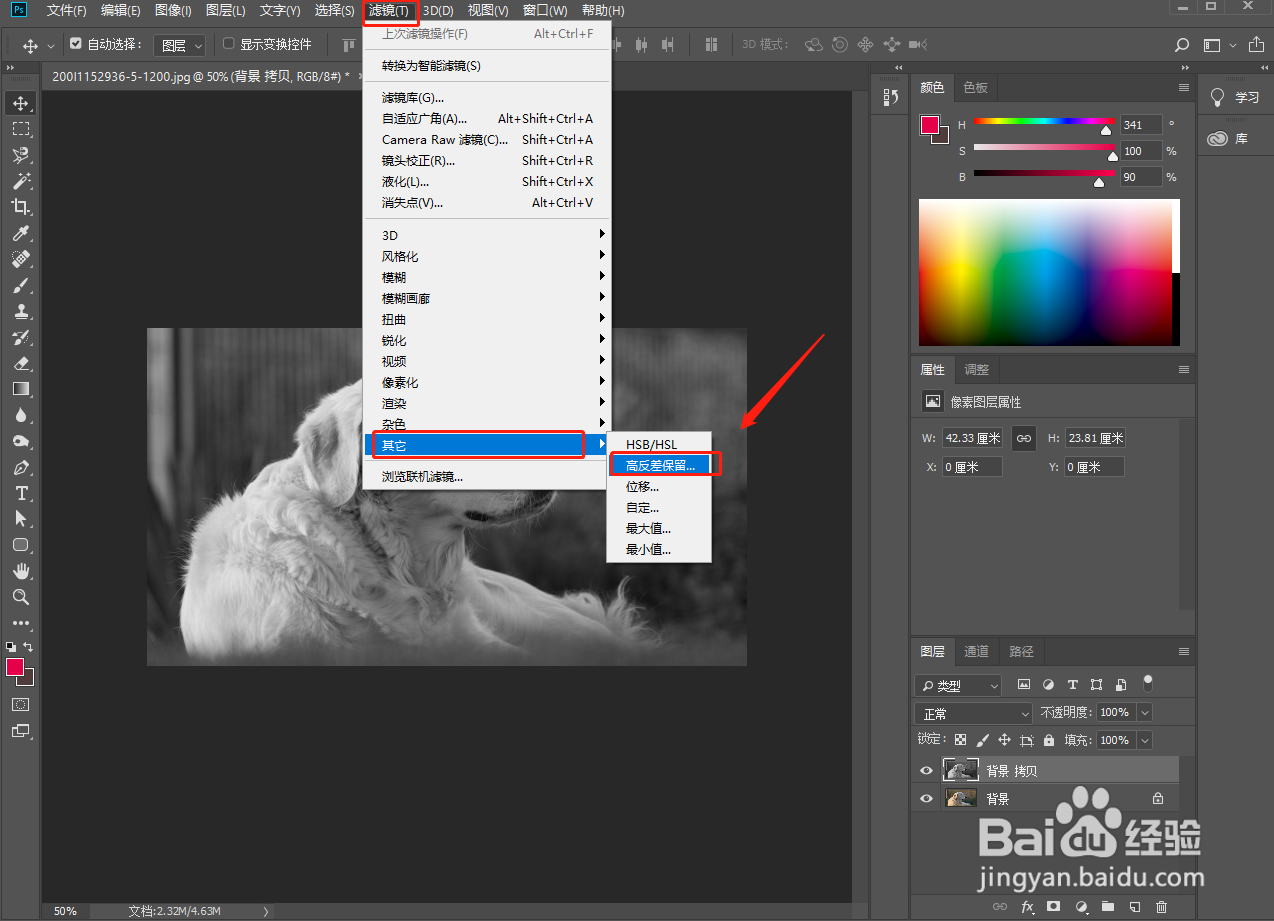1274x921 pixels.
Task: Select the Rectangular Marquee tool
Action: click(x=21, y=129)
